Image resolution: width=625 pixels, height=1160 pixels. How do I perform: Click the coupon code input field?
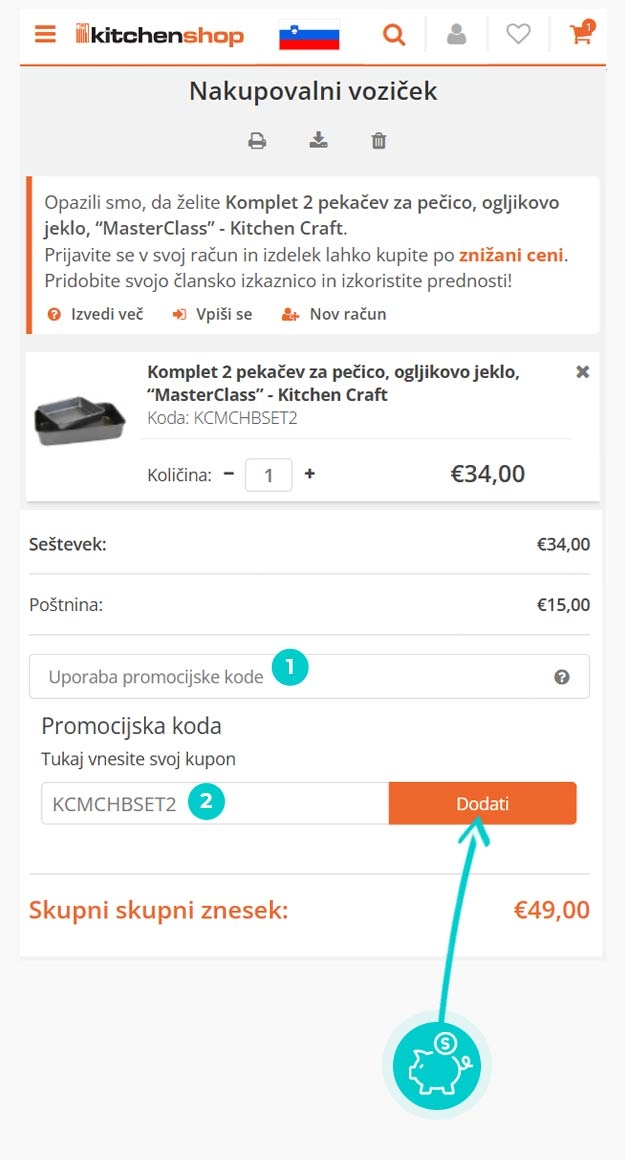[200, 802]
